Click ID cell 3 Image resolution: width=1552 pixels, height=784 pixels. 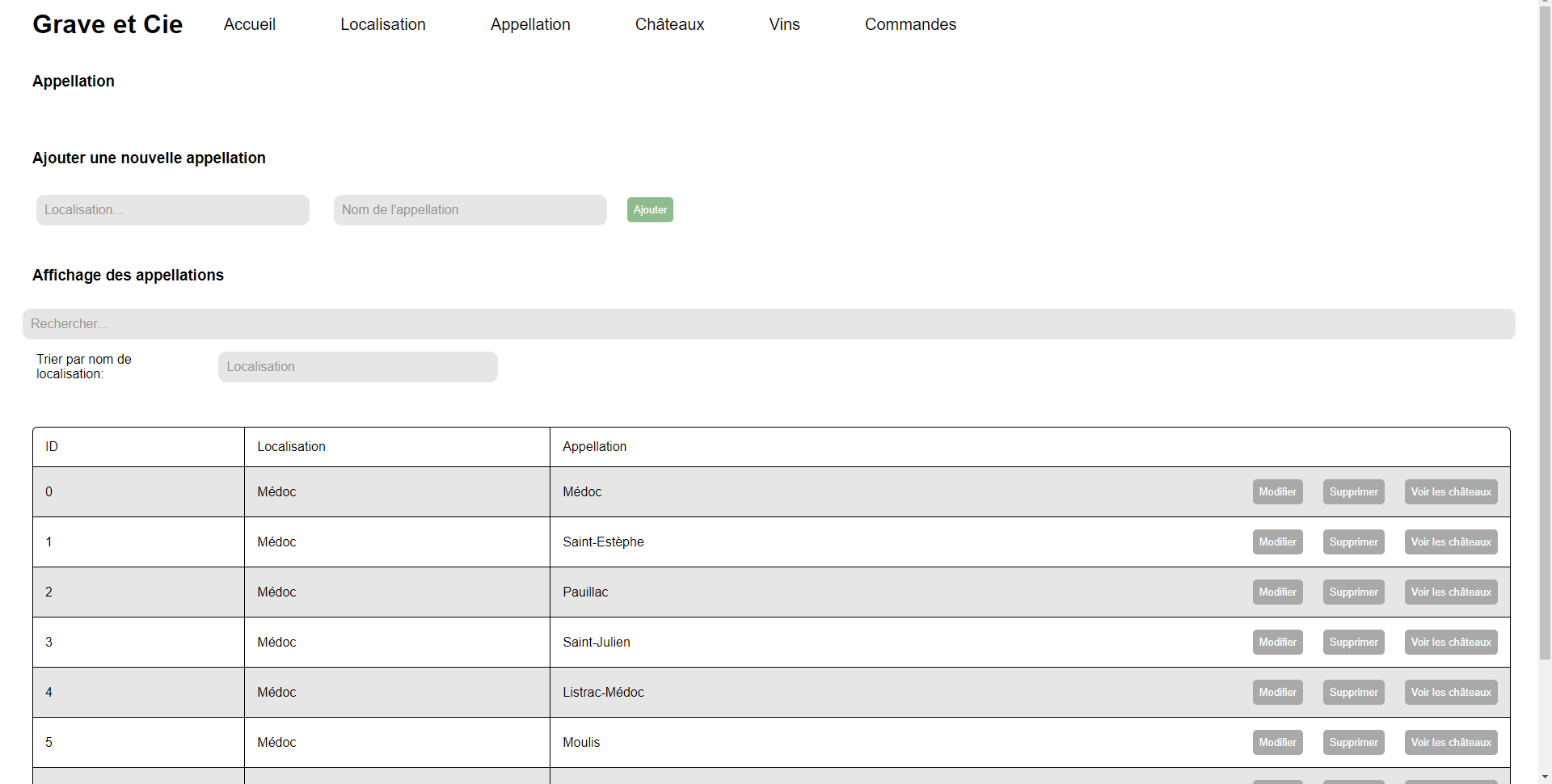click(x=138, y=643)
